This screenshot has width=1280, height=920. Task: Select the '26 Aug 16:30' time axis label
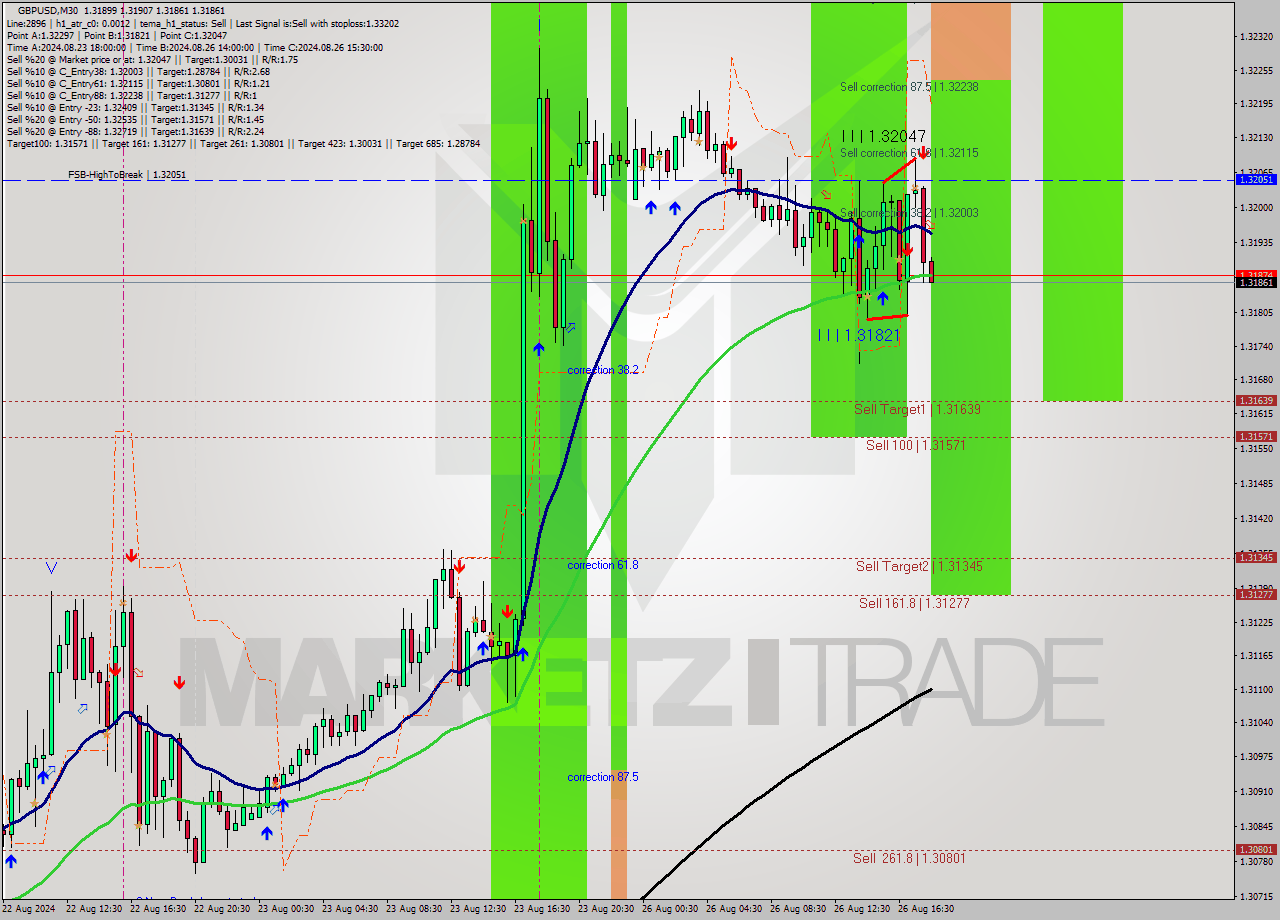coord(927,909)
